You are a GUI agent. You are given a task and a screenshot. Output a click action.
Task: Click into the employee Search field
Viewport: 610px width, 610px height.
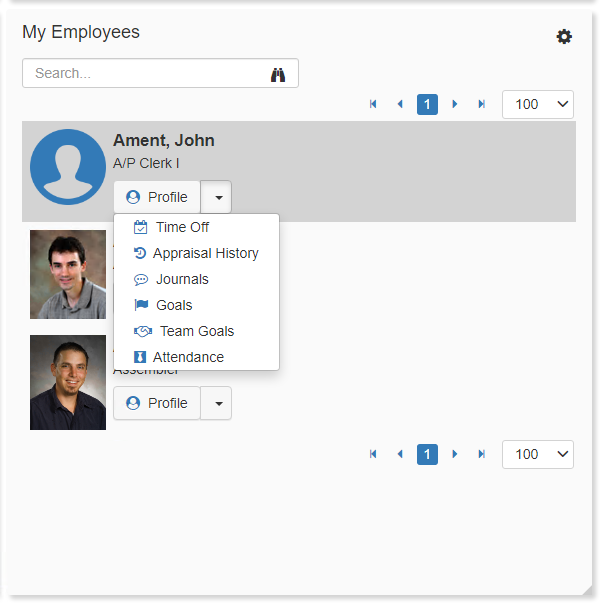(x=145, y=73)
